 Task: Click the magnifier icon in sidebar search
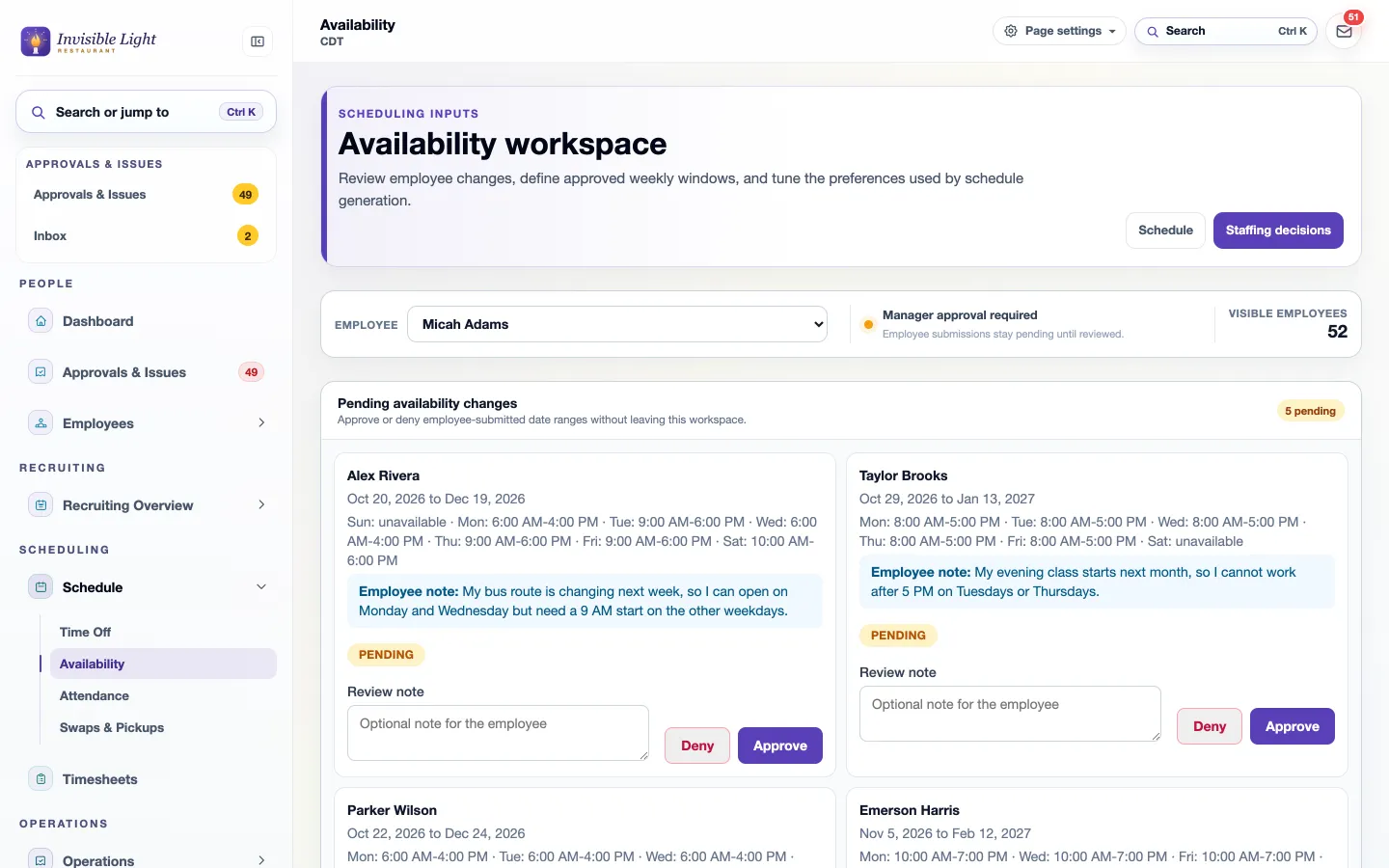point(39,113)
